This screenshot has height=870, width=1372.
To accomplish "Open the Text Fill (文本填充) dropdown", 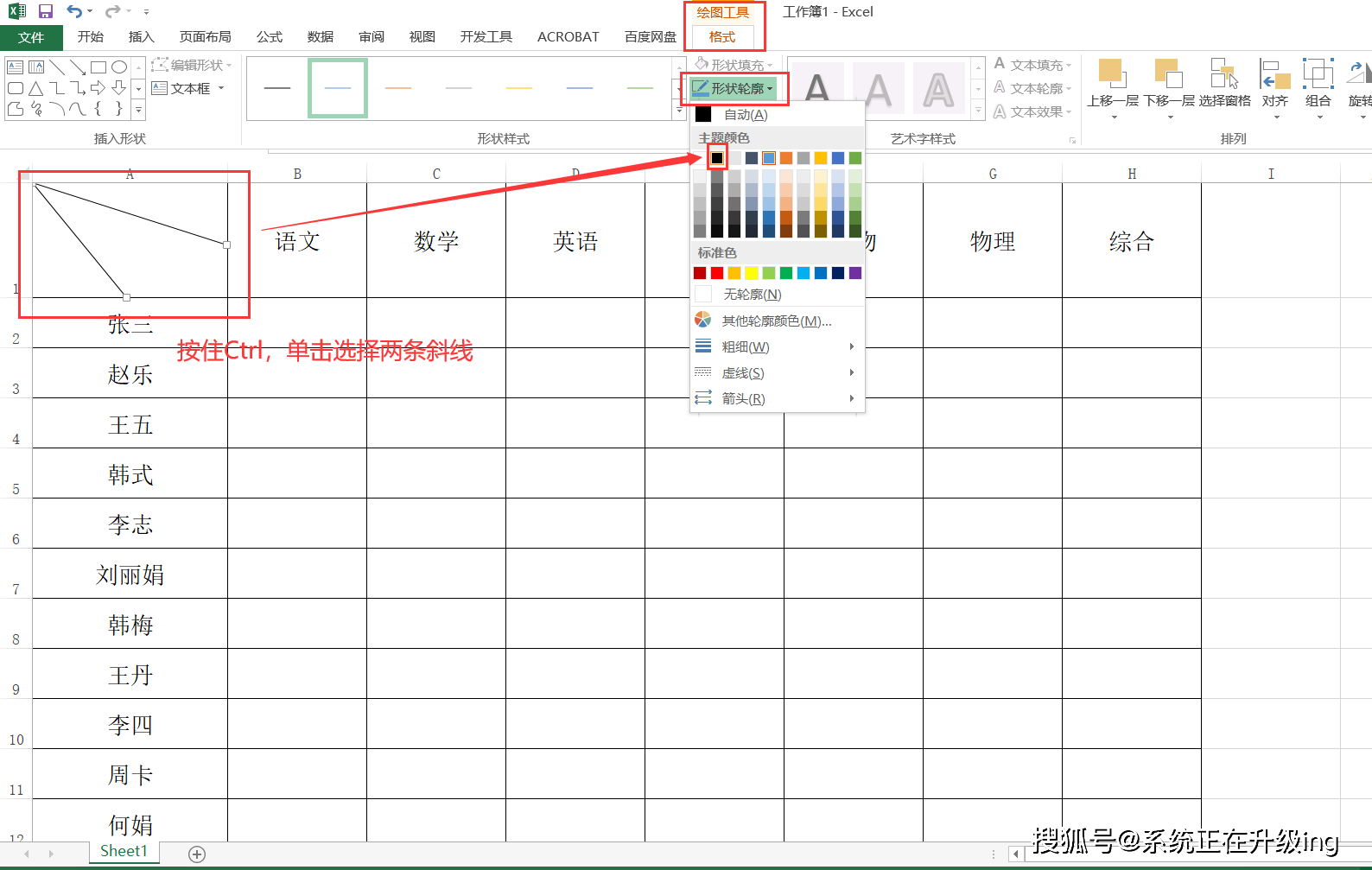I will pyautogui.click(x=1032, y=65).
